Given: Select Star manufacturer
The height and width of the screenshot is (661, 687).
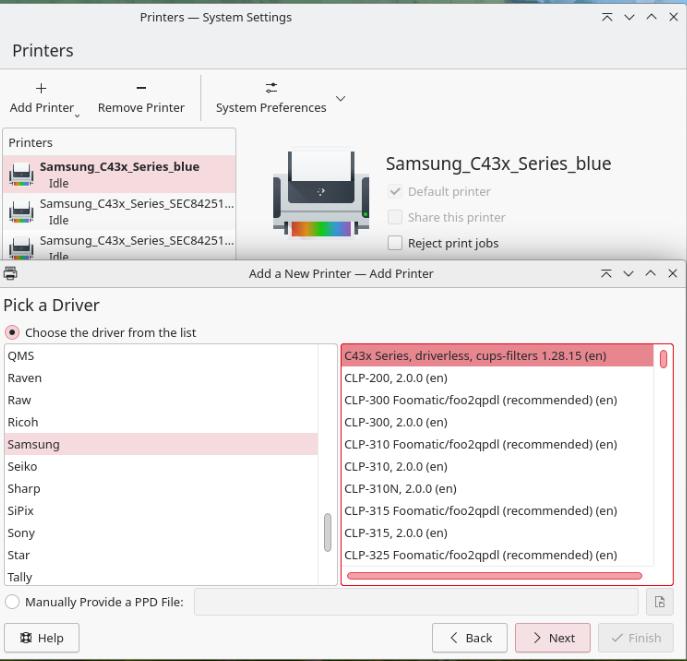Looking at the screenshot, I should click(x=161, y=555).
